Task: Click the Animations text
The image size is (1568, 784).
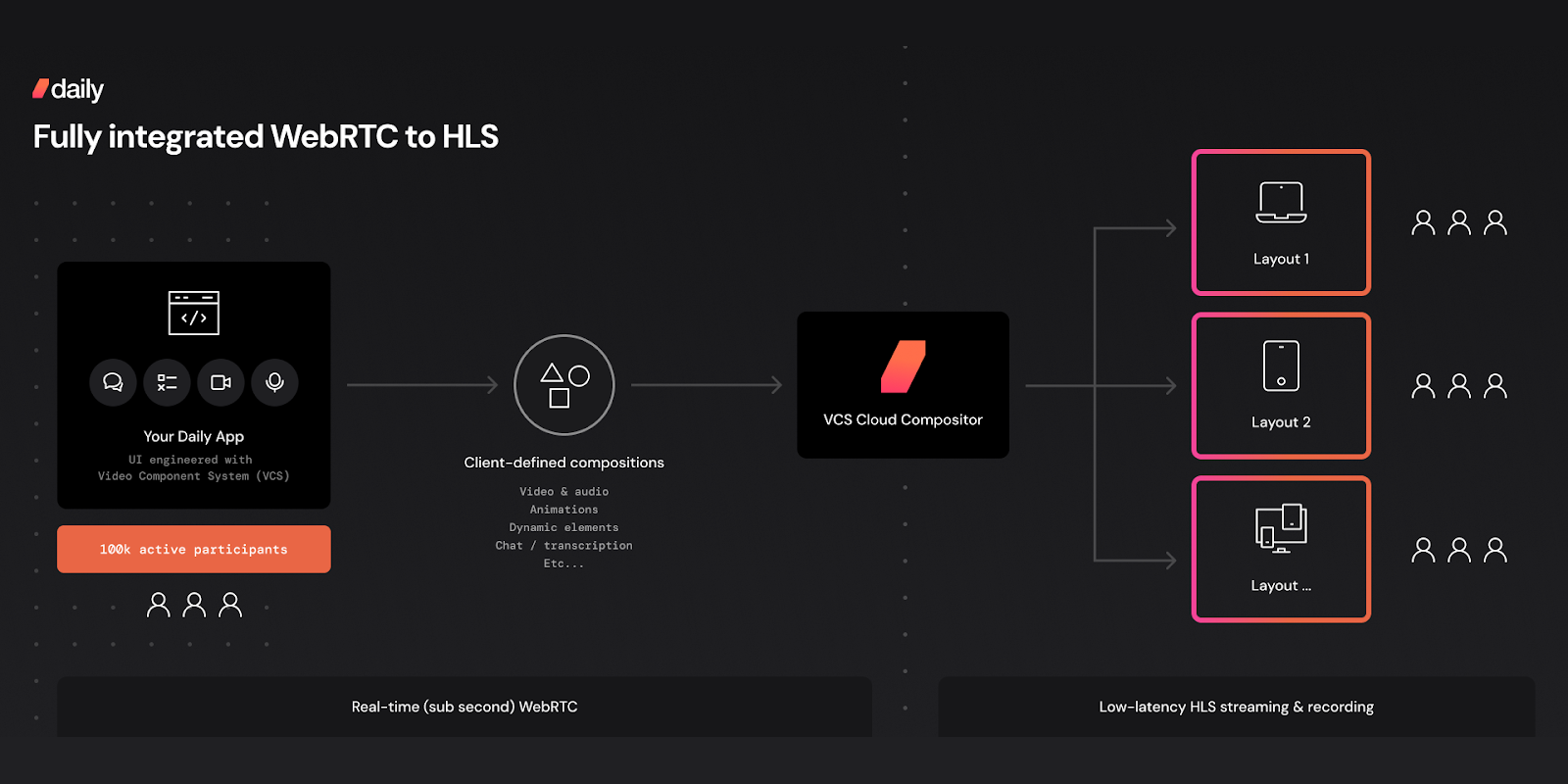Action: (564, 510)
